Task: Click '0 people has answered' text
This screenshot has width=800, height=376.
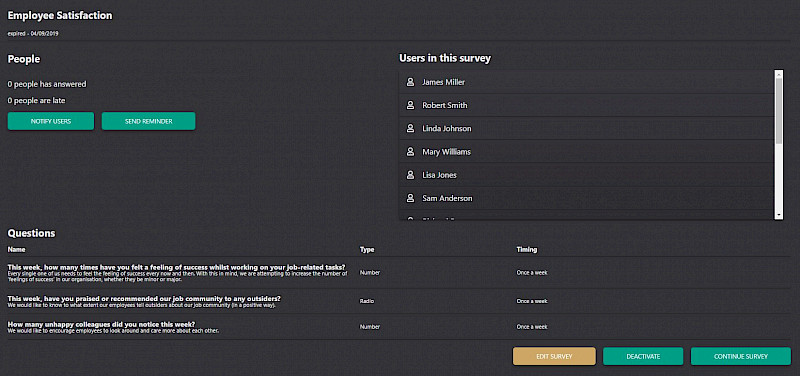Action: (x=47, y=84)
